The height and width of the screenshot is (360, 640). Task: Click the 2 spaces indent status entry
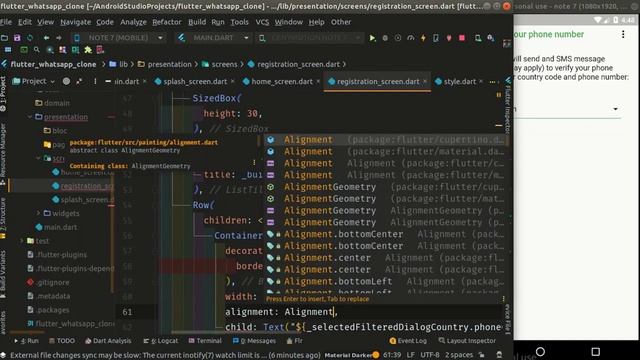pyautogui.click(x=458, y=355)
